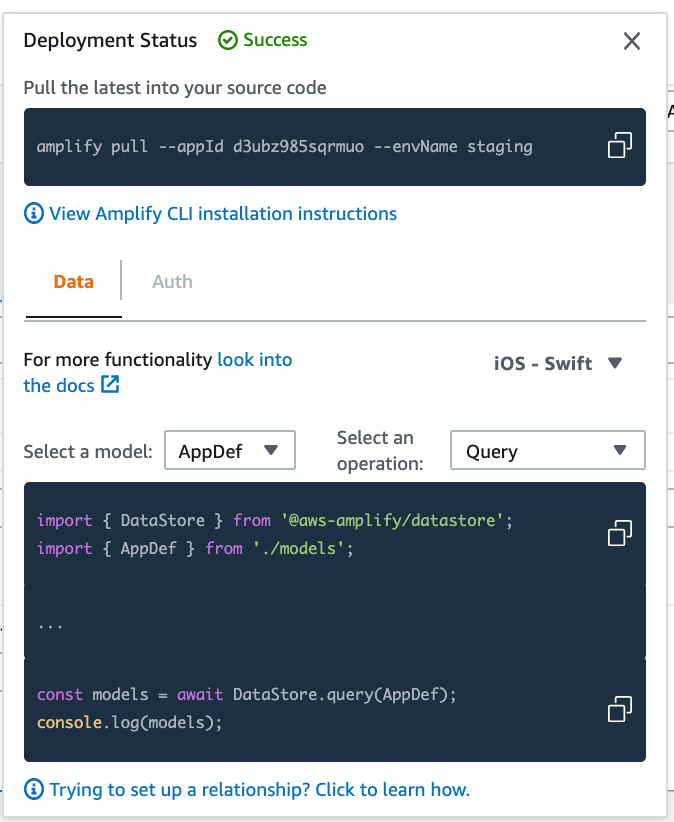
Task: Select the Data tab
Action: (73, 281)
